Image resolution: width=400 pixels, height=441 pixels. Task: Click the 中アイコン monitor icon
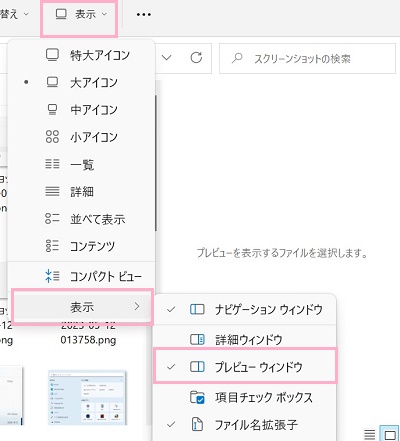52,109
